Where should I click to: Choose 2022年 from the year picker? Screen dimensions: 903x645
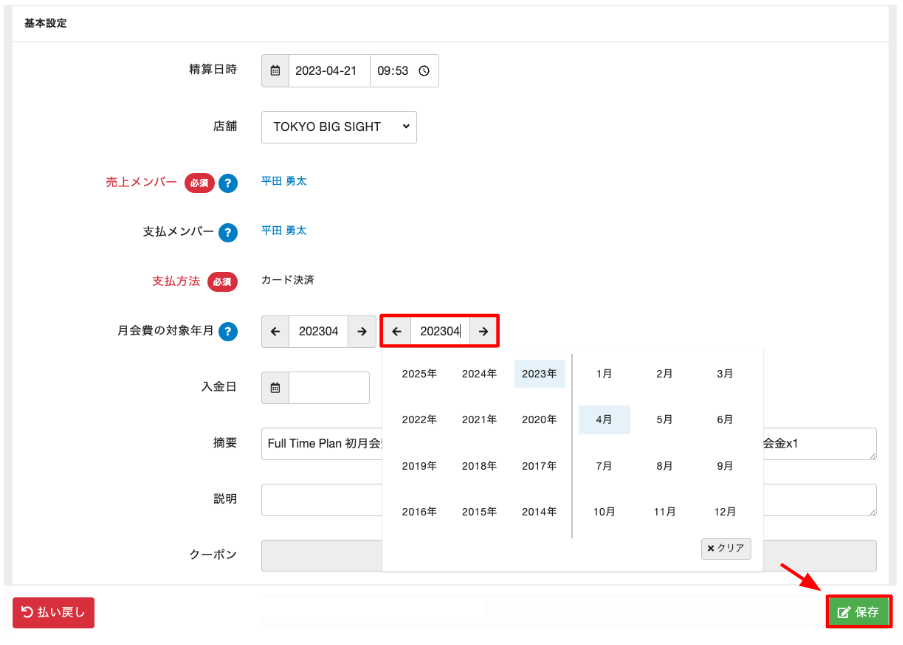pos(419,420)
